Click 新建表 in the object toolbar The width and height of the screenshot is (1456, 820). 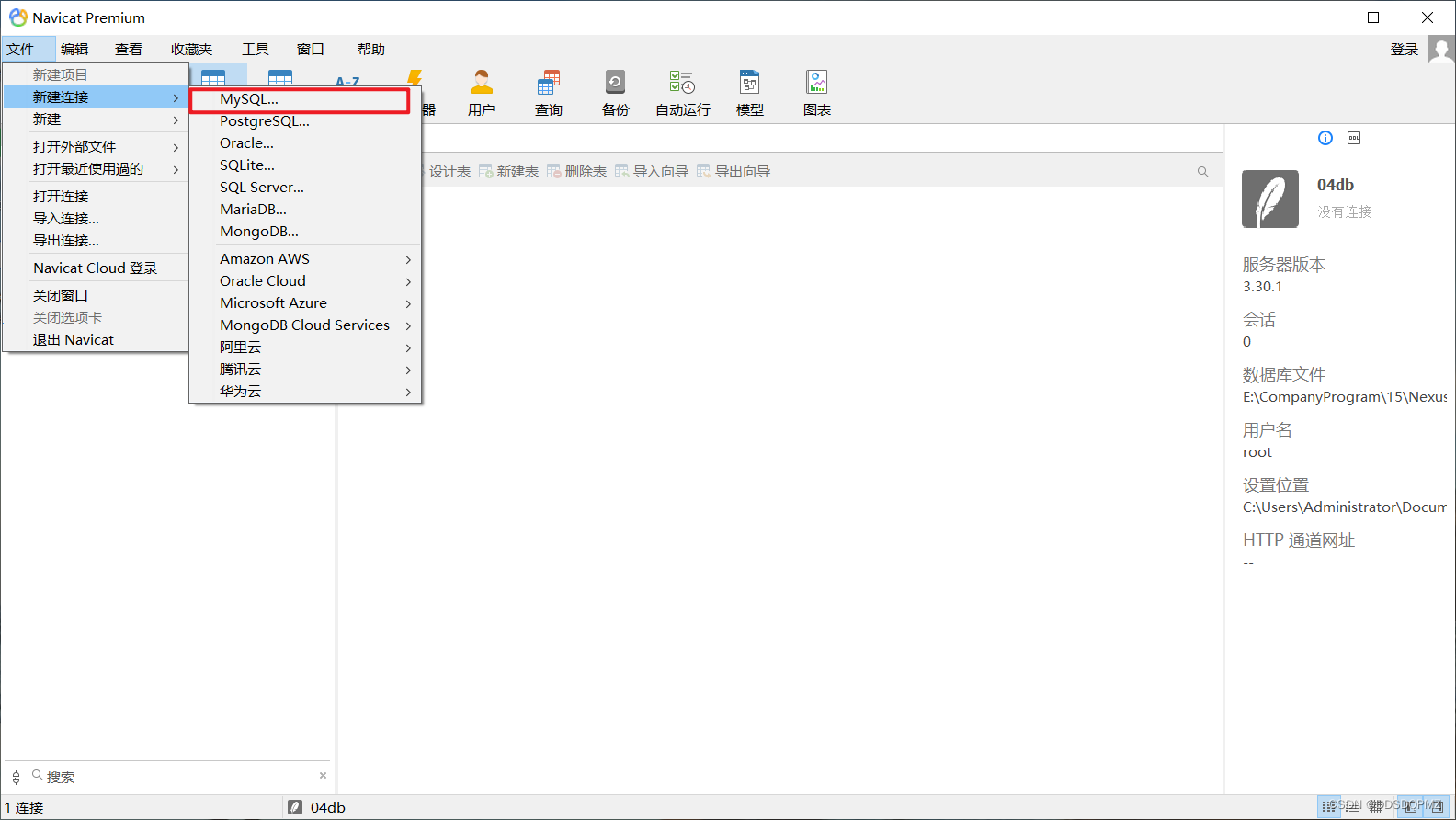pos(508,172)
